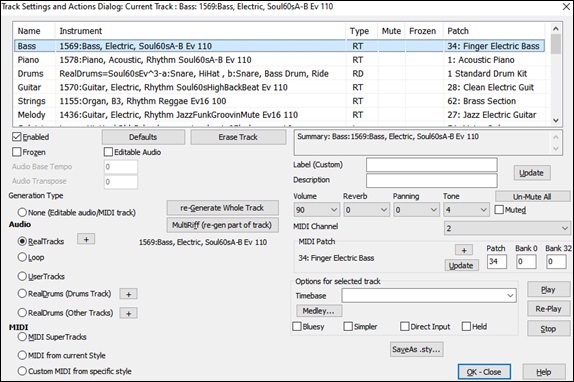Viewport: 574px width, 382px height.
Task: Open the Panning dropdown
Action: click(x=416, y=210)
